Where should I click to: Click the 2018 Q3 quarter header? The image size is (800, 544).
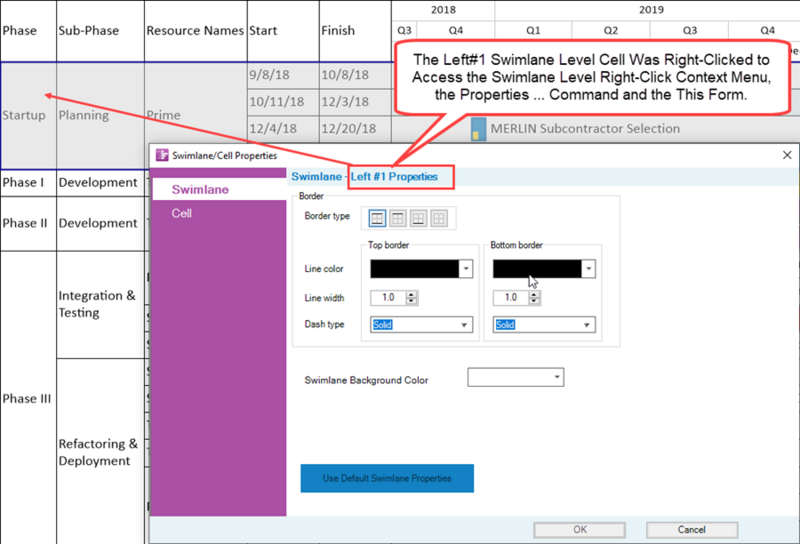[x=404, y=31]
